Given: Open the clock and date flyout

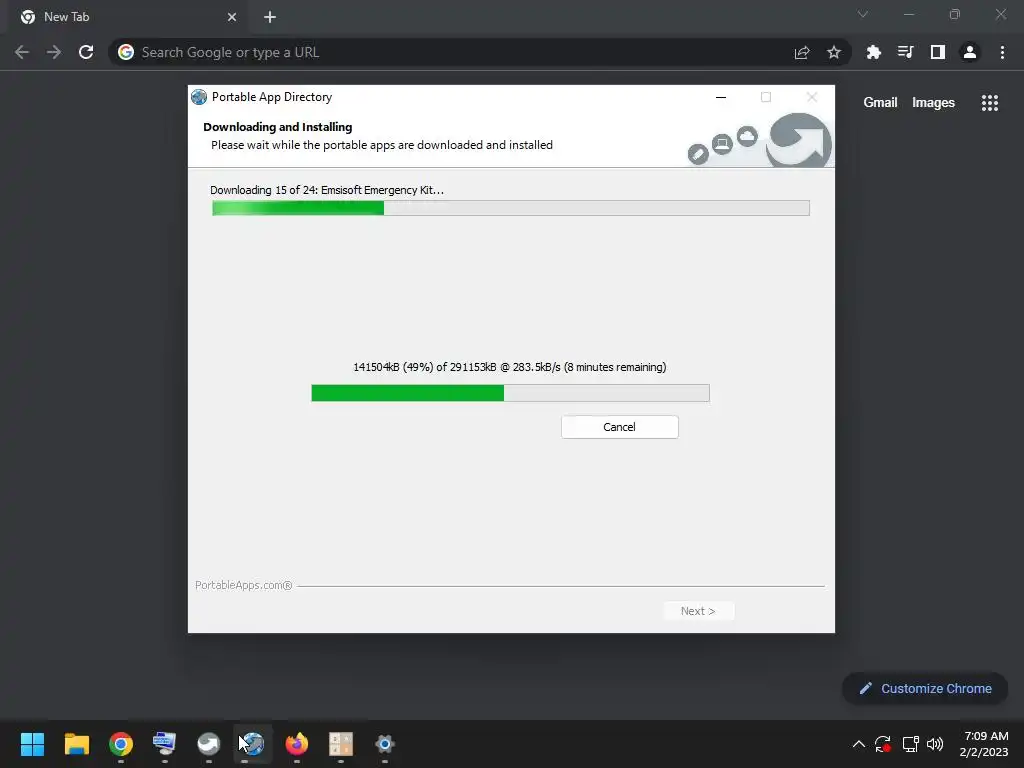Looking at the screenshot, I should 985,744.
